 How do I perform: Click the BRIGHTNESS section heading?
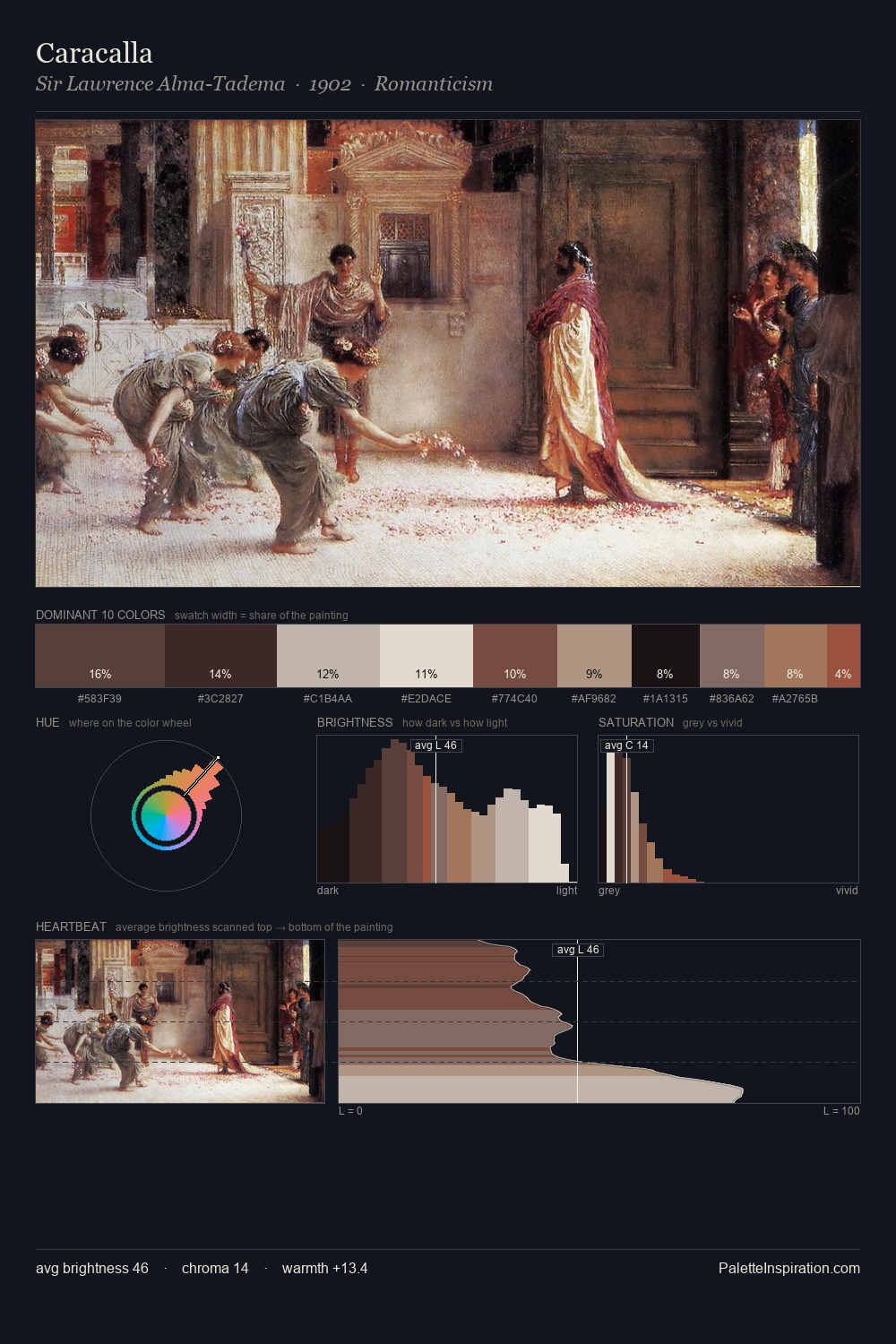355,722
